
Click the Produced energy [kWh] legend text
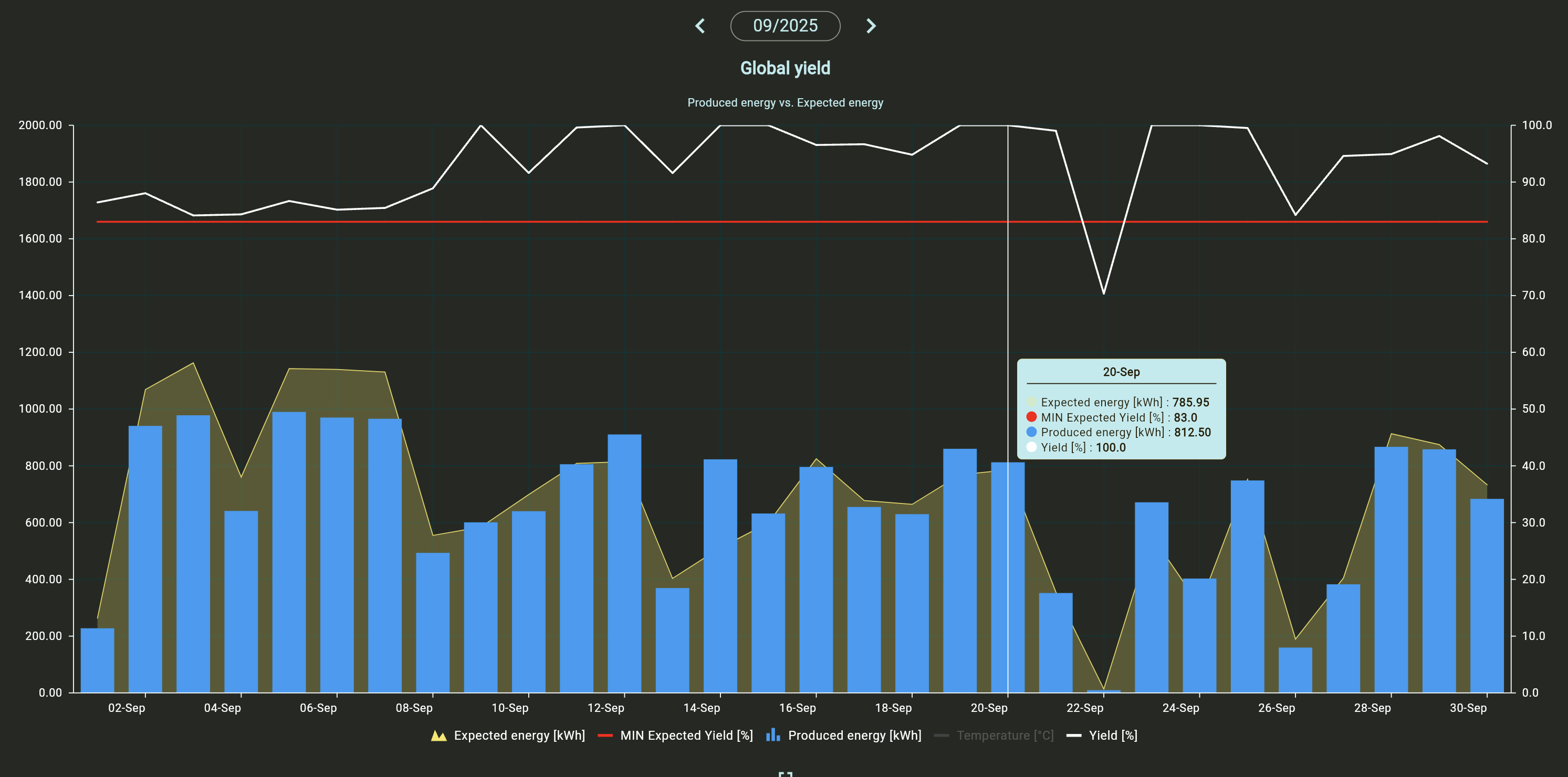(x=854, y=736)
